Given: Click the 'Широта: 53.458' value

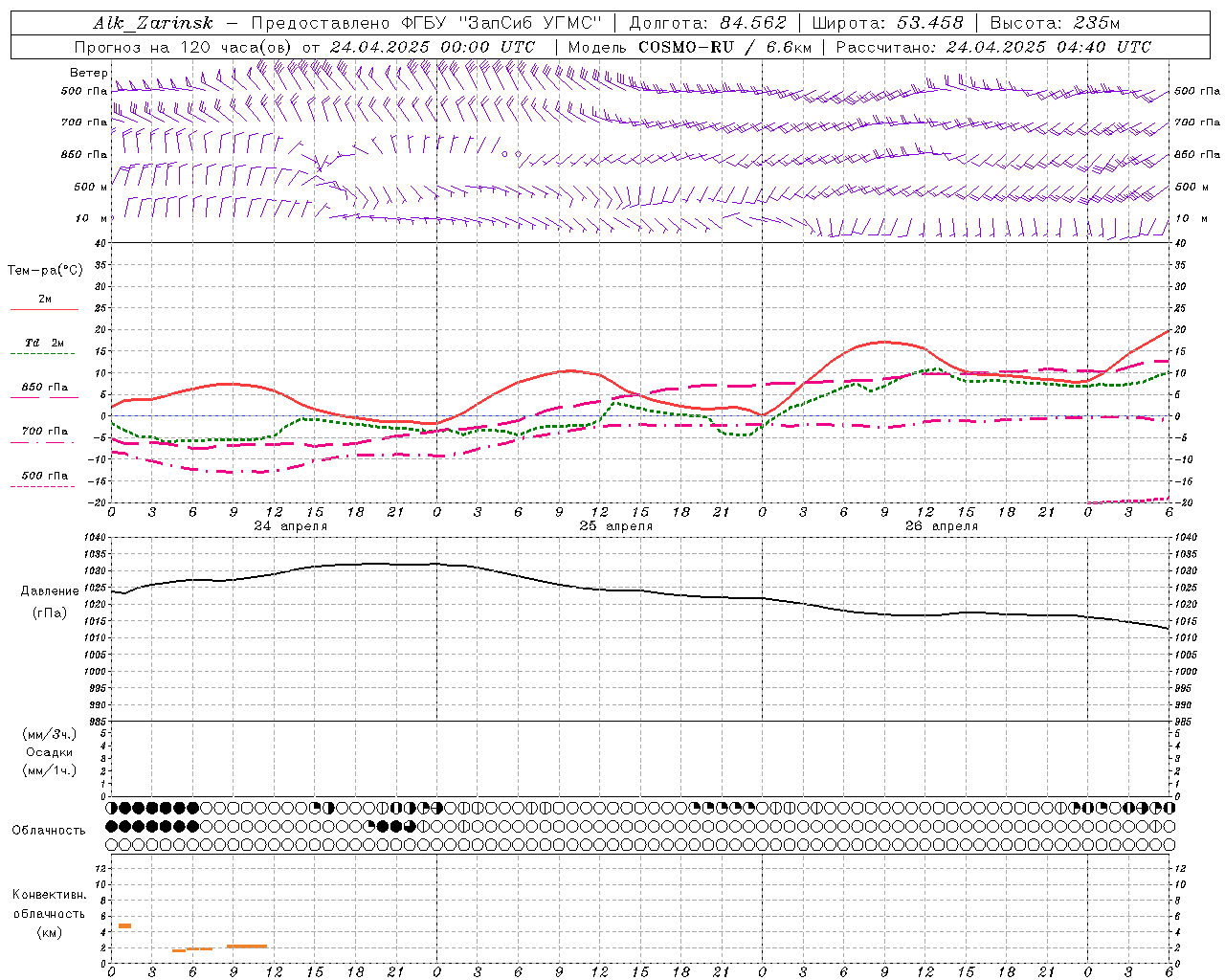Looking at the screenshot, I should click(887, 23).
